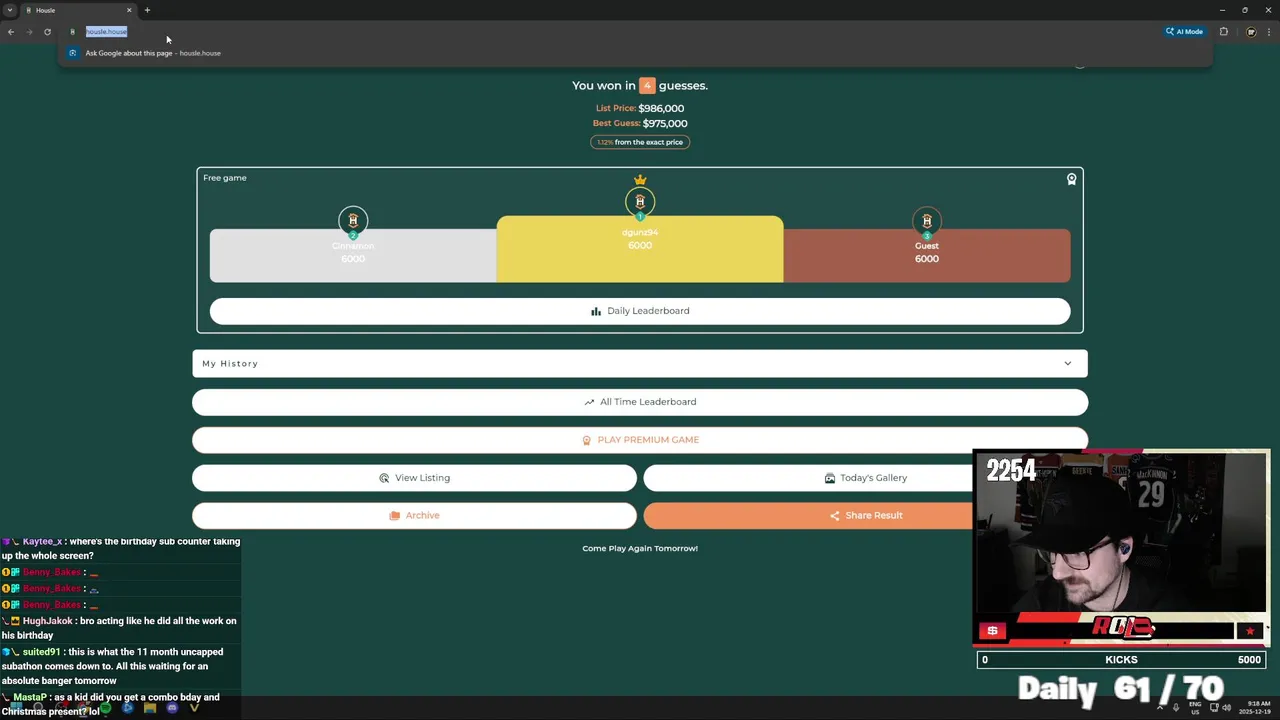This screenshot has height=720, width=1280.
Task: Open a new browser tab
Action: [x=147, y=10]
